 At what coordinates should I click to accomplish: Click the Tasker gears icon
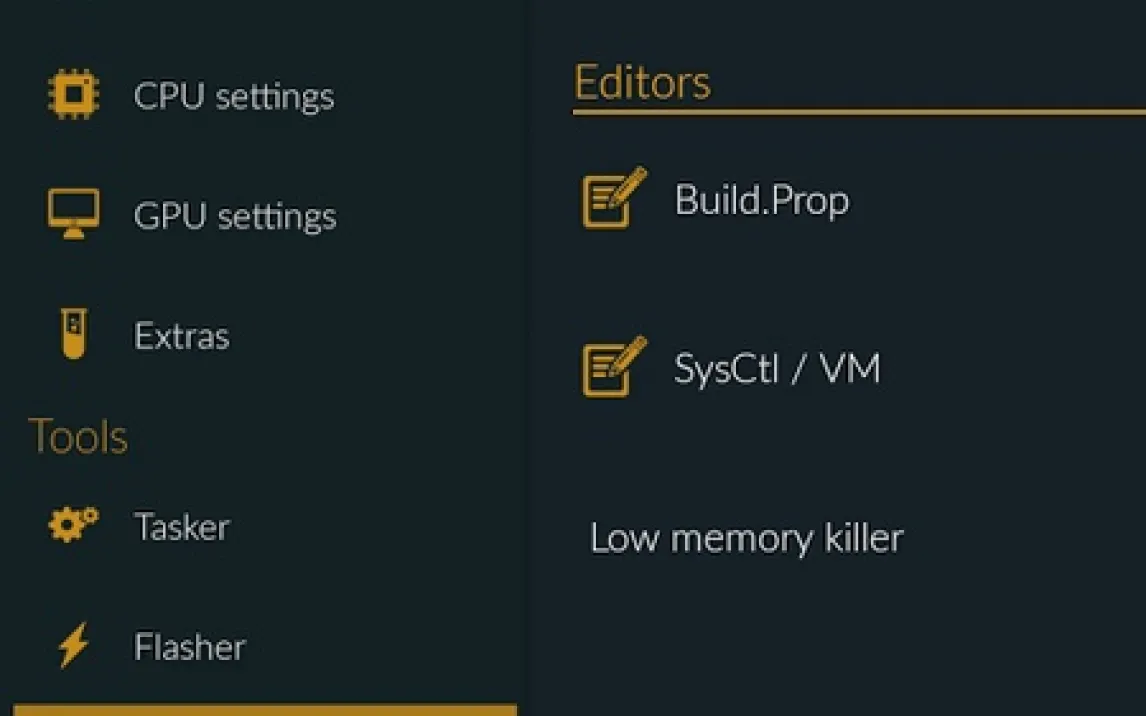[x=73, y=525]
